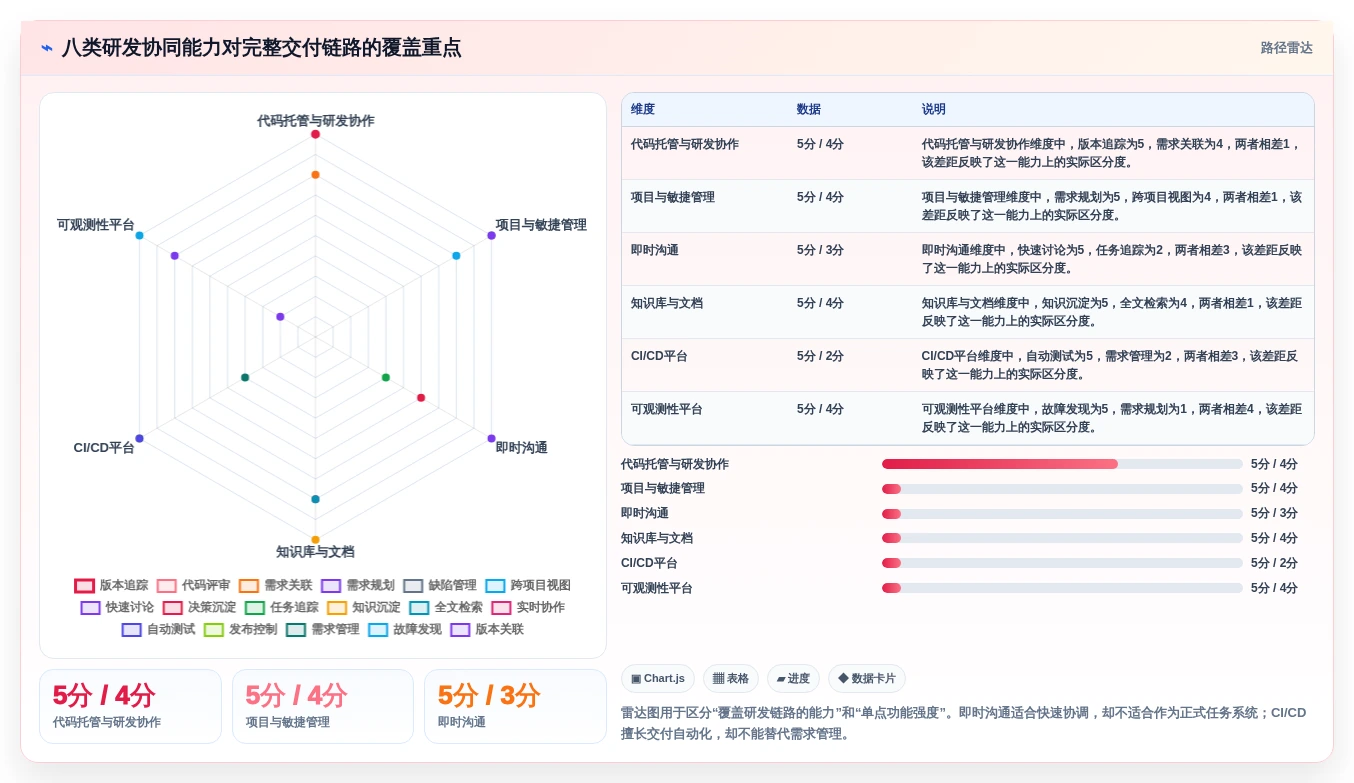Select the 知识库与文档 table row
Viewport: 1354px width, 783px height.
click(x=967, y=312)
